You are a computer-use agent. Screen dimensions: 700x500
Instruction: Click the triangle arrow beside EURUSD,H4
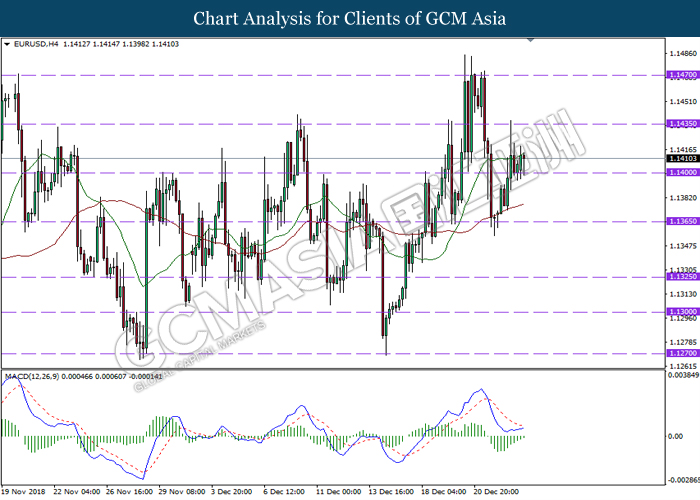tap(8, 45)
